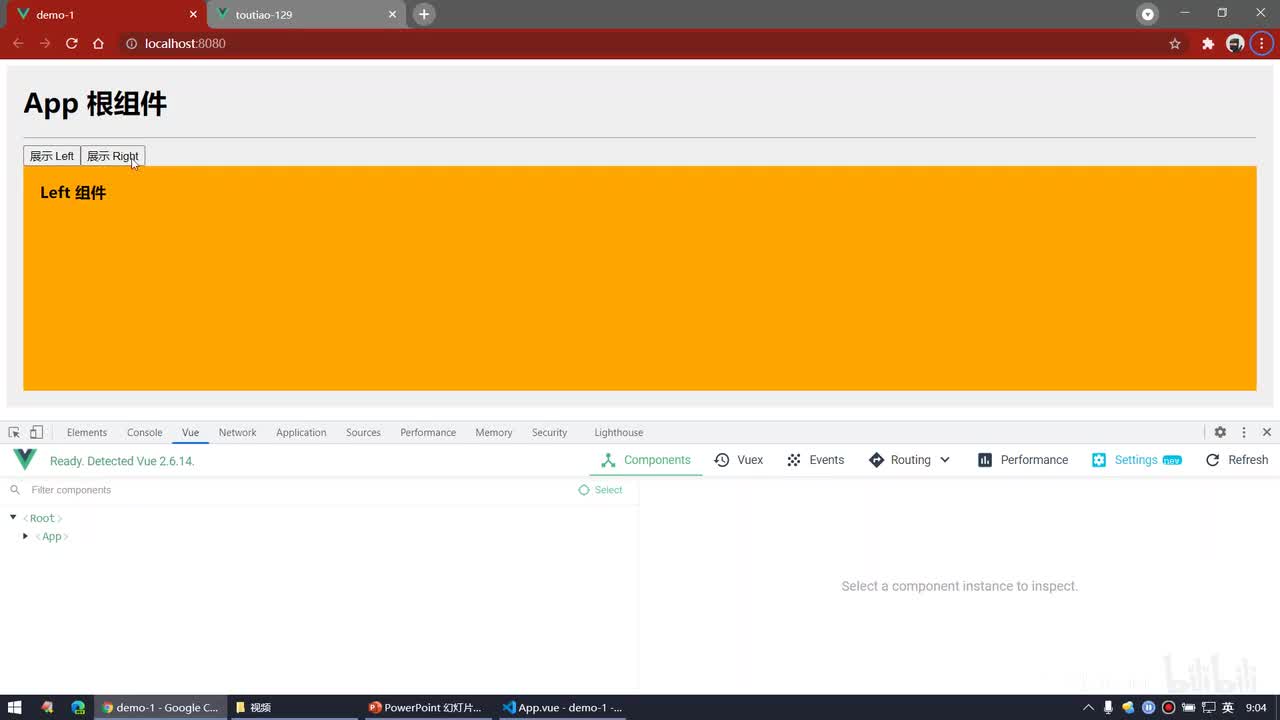This screenshot has width=1280, height=720.
Task: Open the Application DevTools tab
Action: coord(301,432)
